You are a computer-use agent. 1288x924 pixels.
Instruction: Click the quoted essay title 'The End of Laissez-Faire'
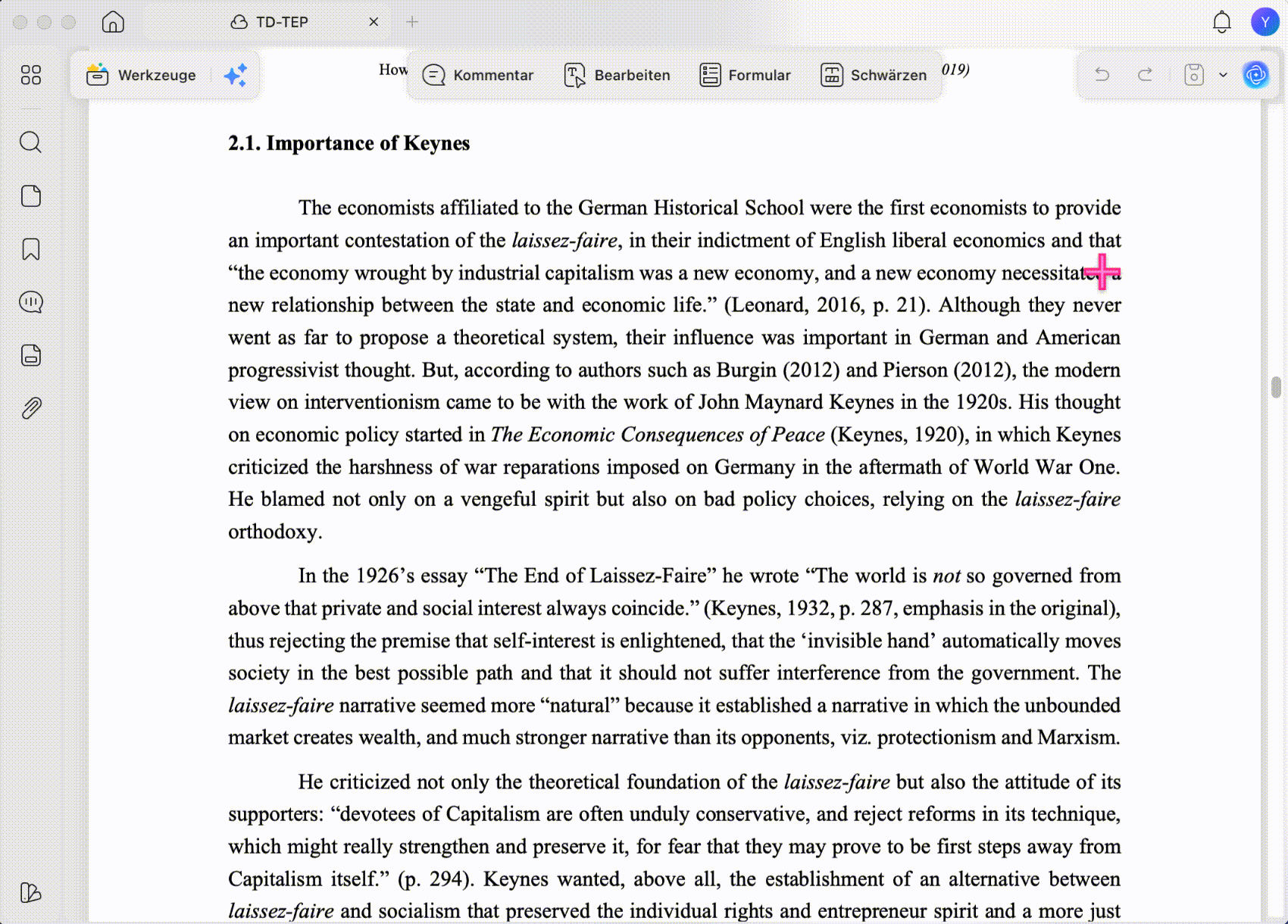click(x=596, y=576)
